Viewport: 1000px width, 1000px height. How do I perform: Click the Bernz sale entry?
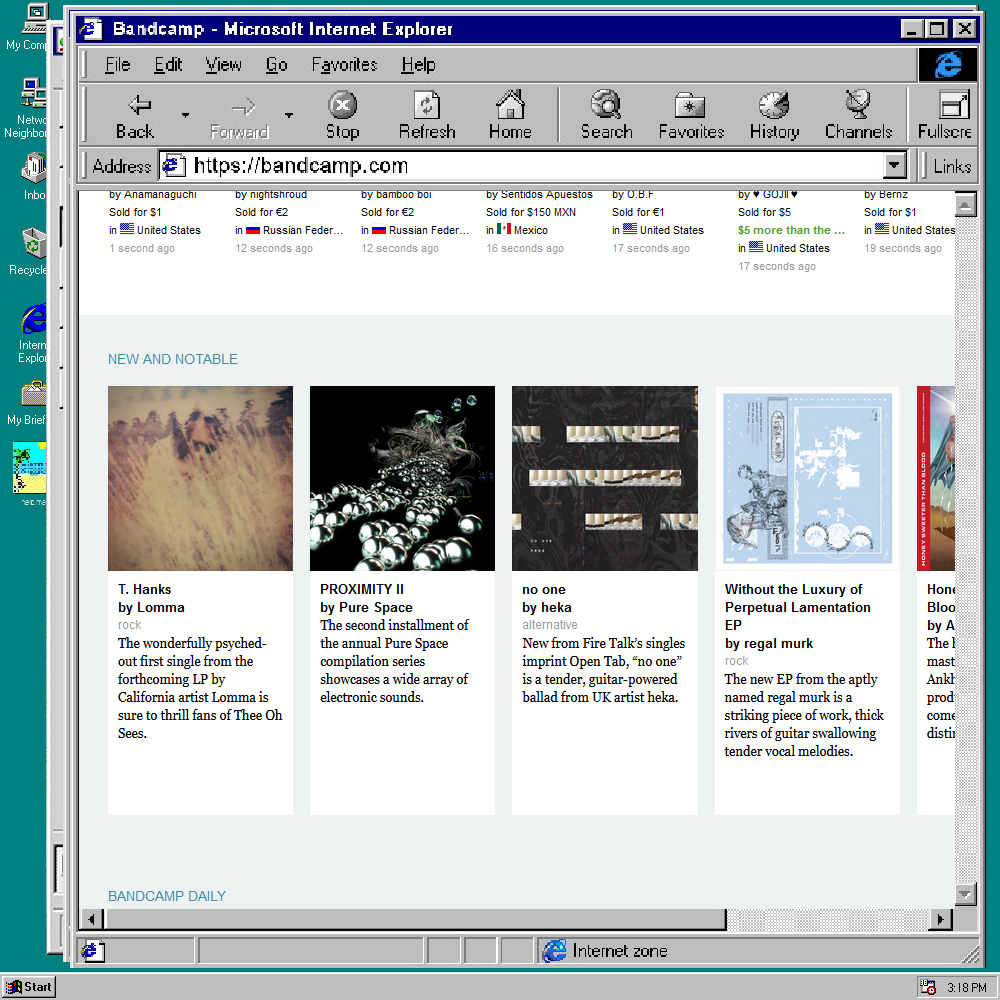[x=909, y=221]
